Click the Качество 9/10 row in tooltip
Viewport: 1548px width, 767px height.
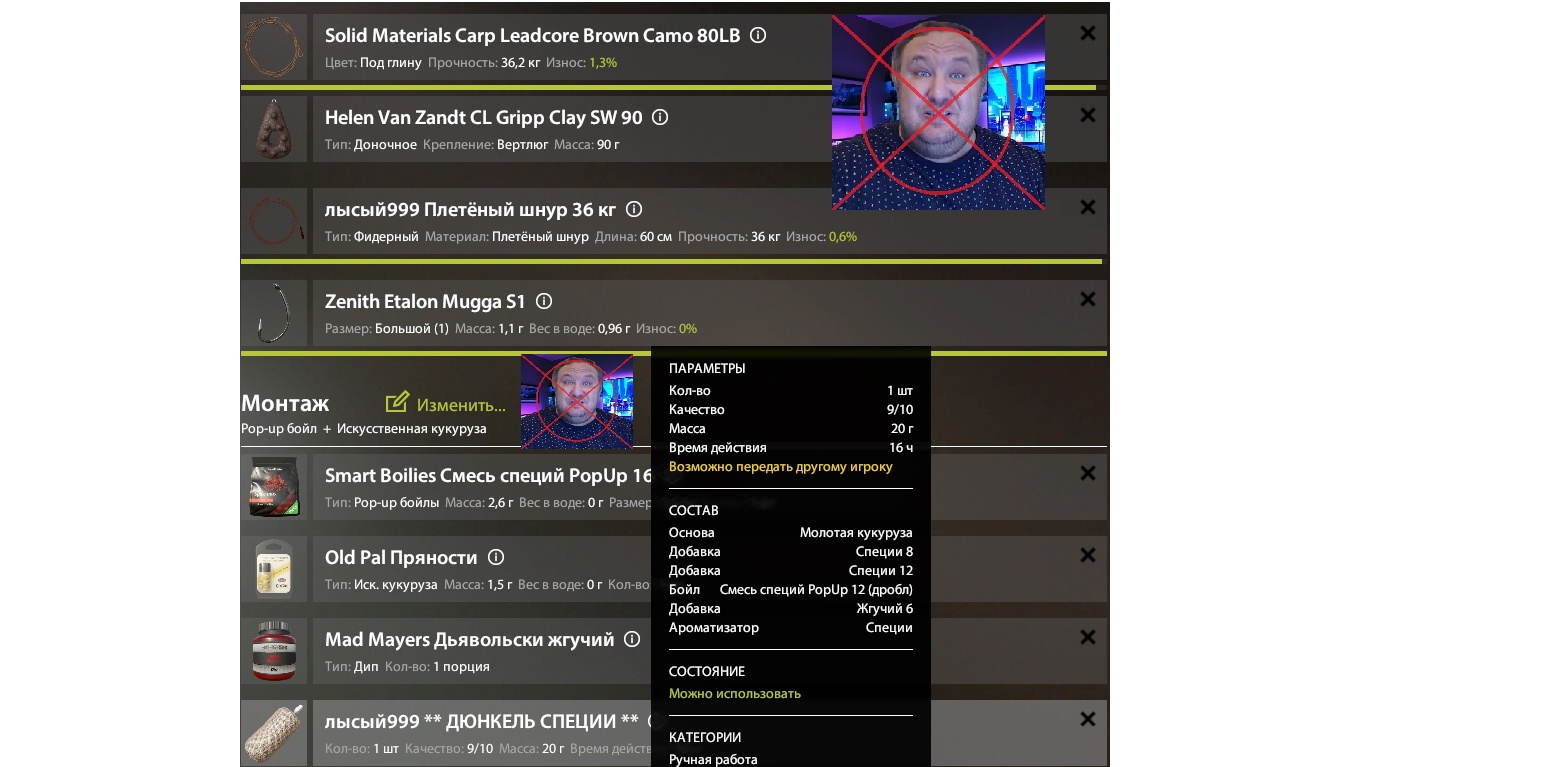point(791,409)
